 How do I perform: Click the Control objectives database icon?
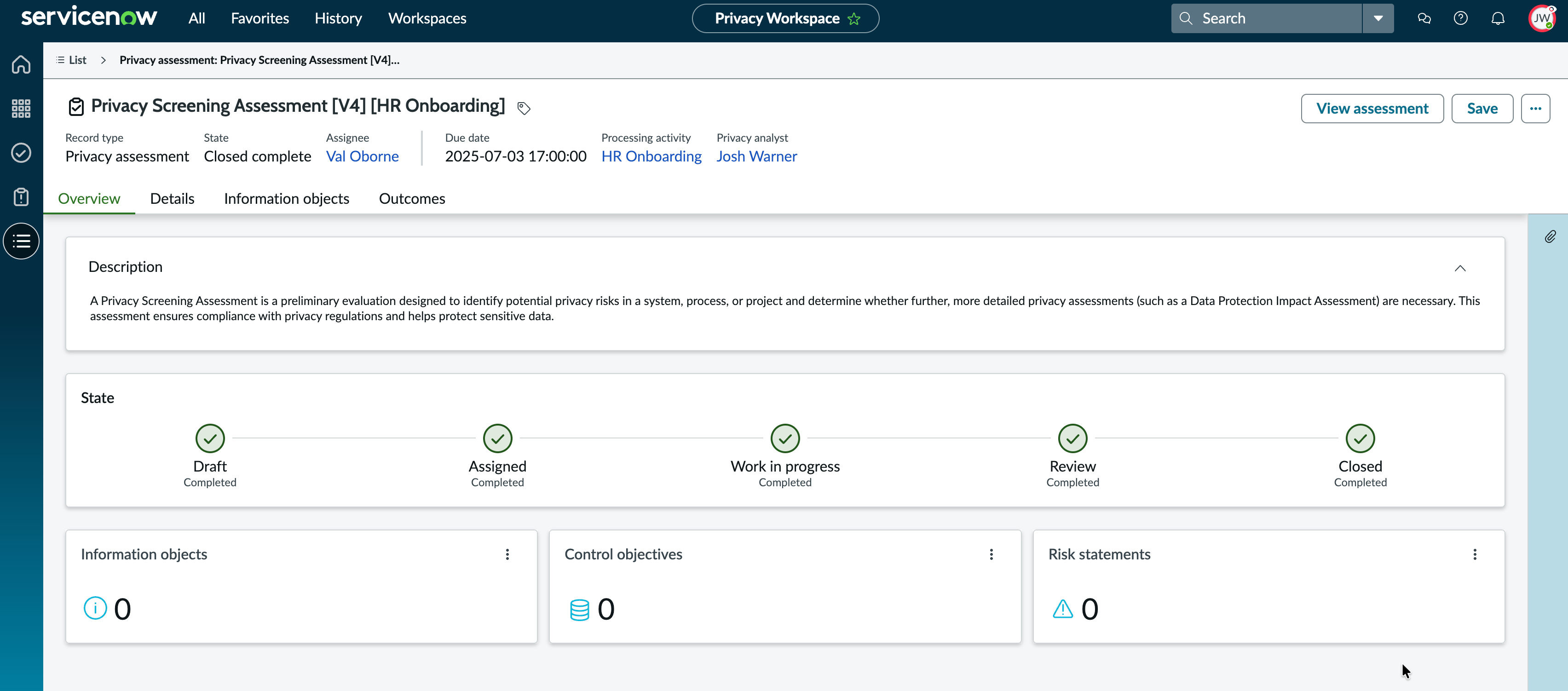[579, 610]
